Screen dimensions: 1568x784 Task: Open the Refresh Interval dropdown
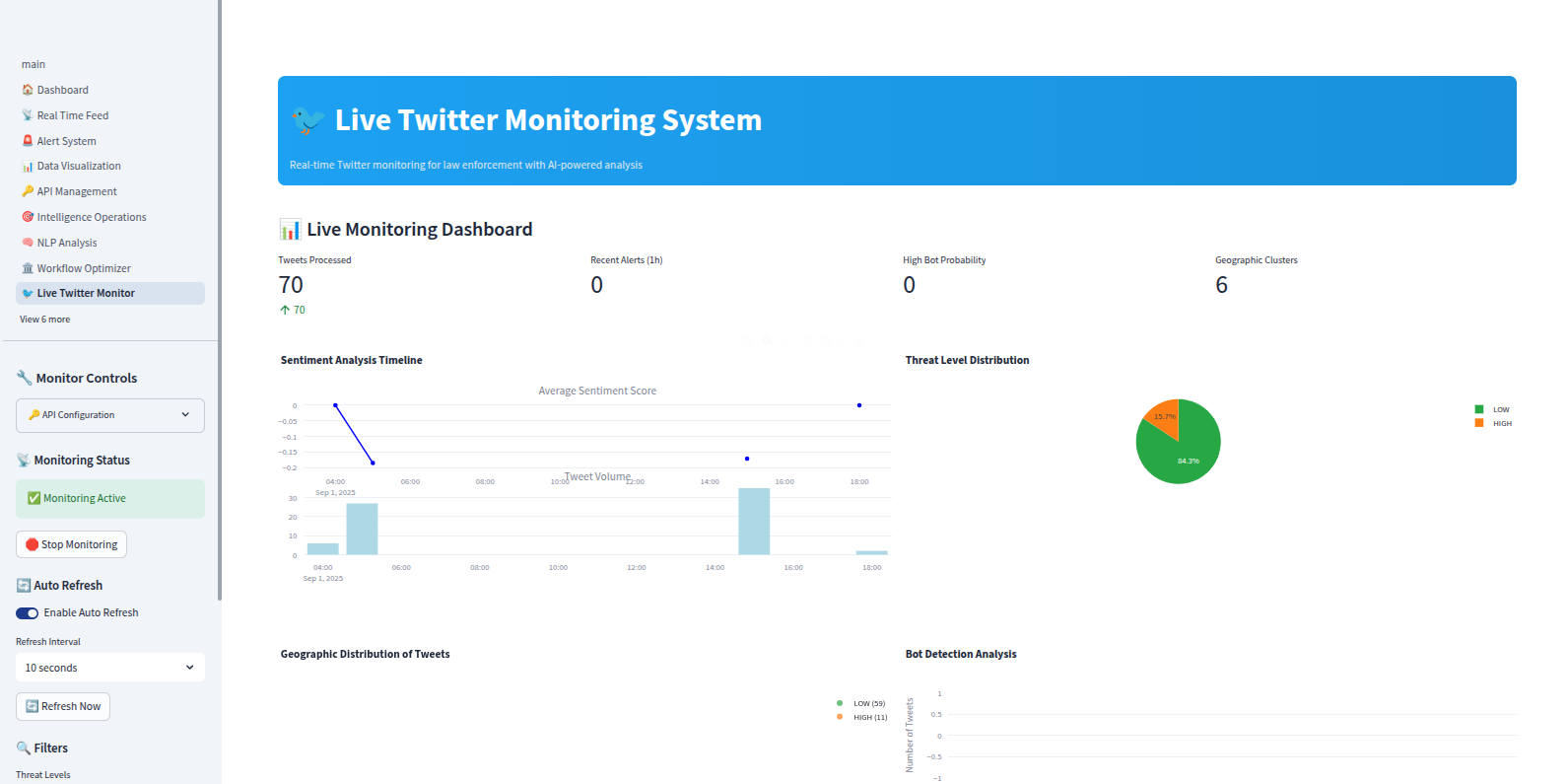(110, 668)
